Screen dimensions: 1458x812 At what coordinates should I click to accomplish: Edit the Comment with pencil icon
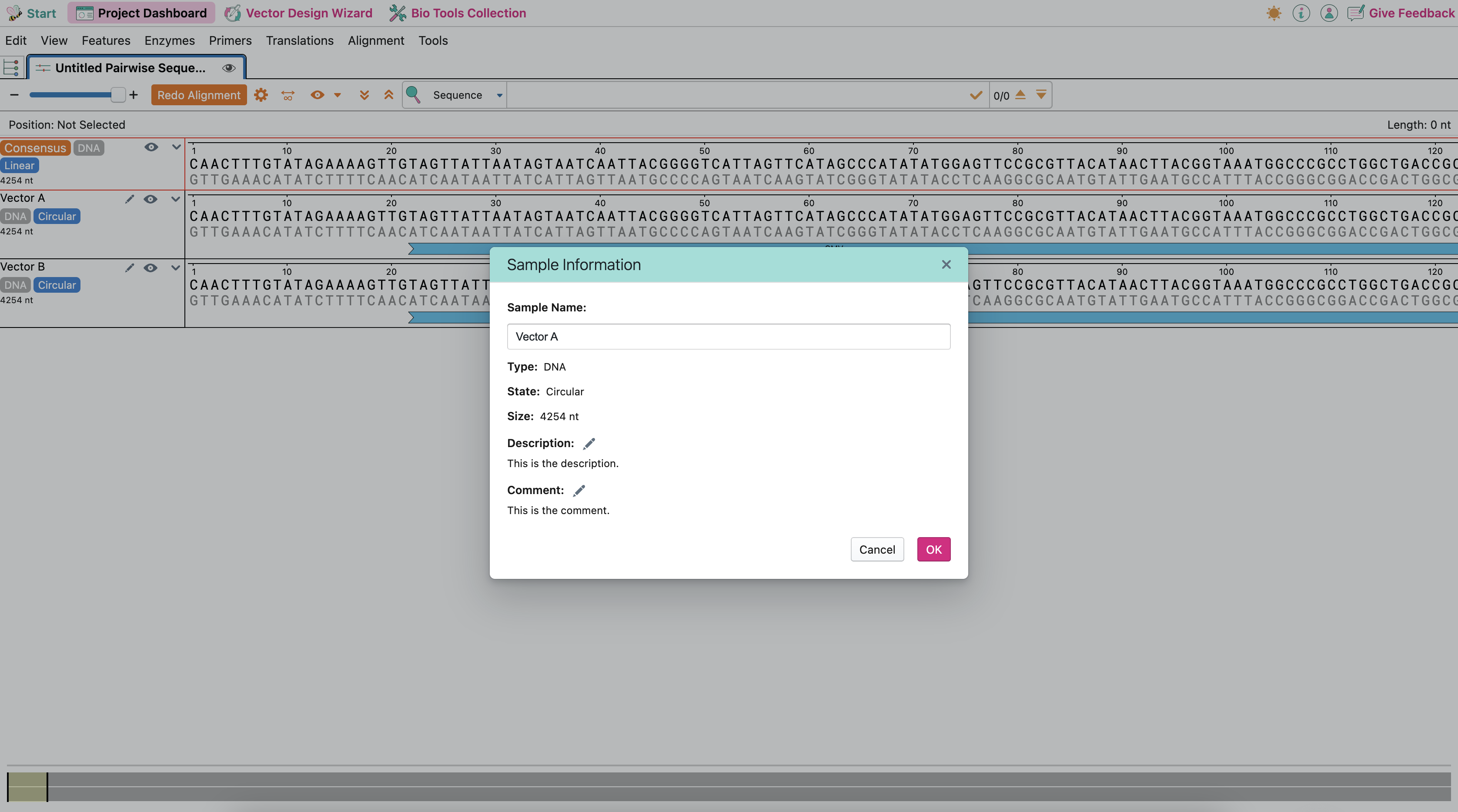[579, 491]
